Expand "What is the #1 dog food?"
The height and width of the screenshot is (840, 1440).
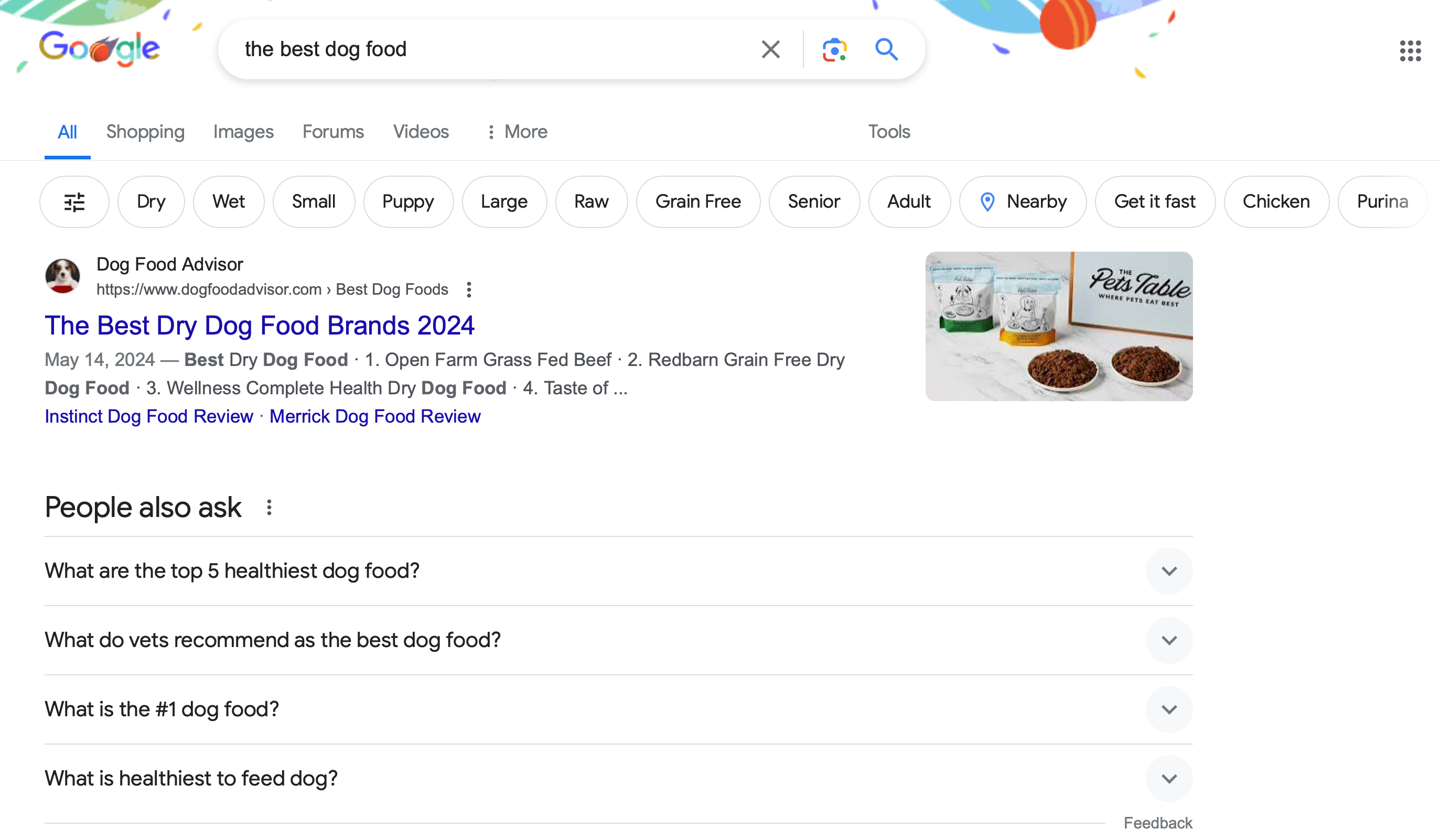1168,709
